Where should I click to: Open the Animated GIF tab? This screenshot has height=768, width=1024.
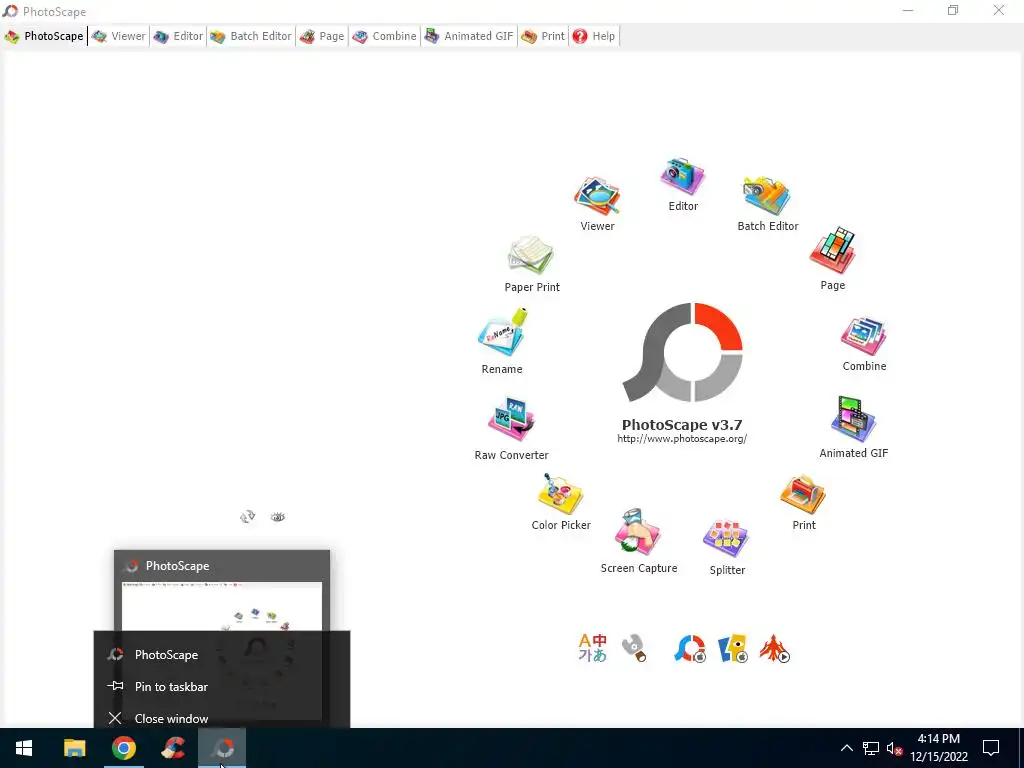469,37
